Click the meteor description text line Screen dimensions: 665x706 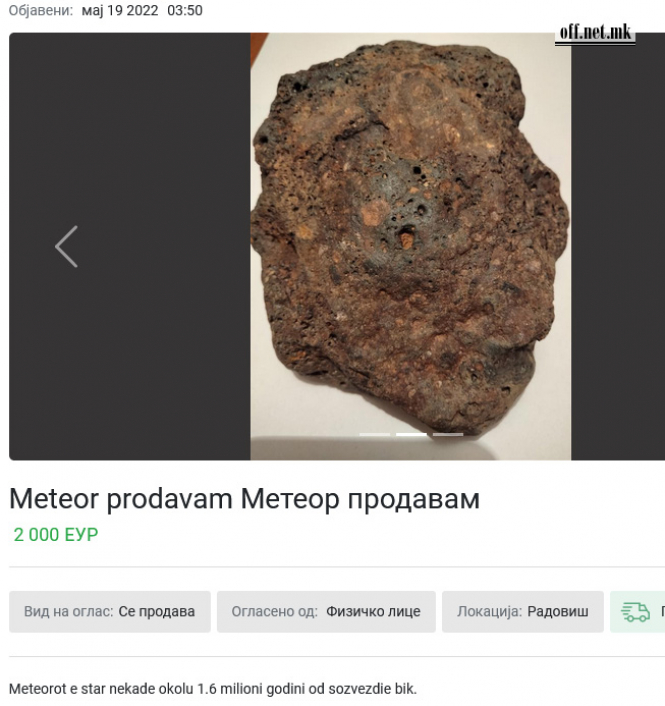(x=213, y=689)
